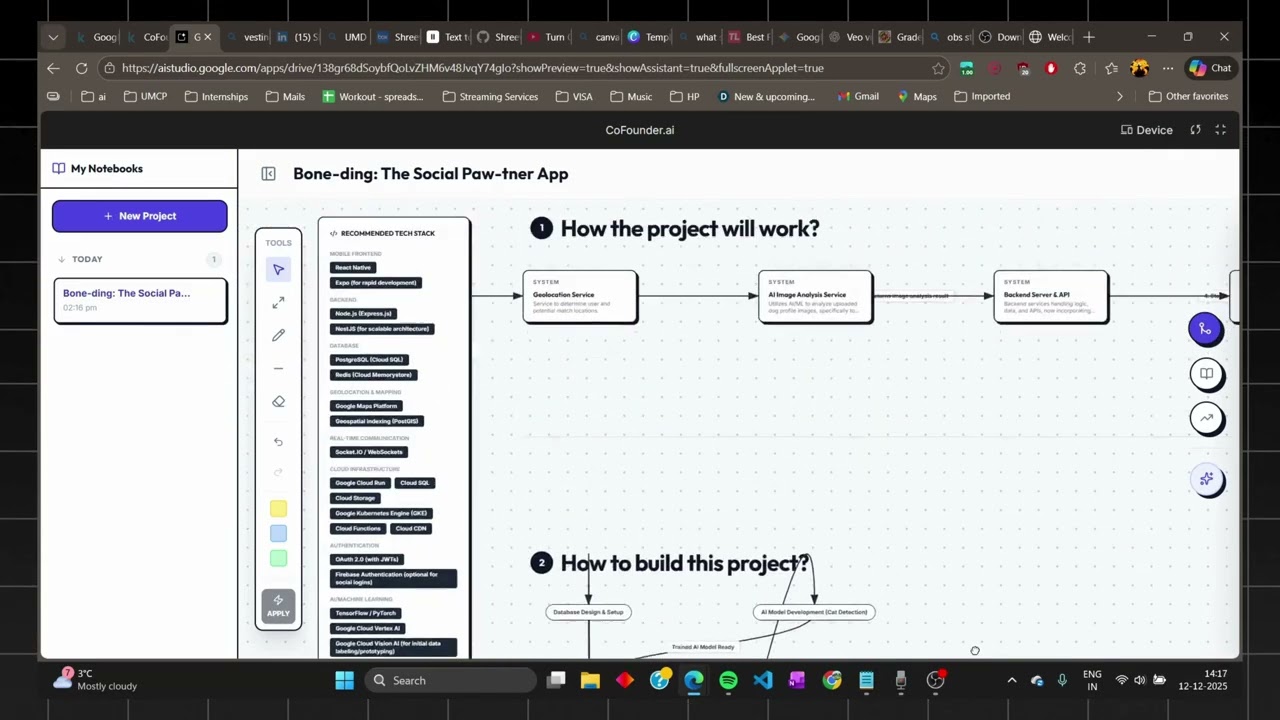Open Other favorites folder
The width and height of the screenshot is (1280, 720).
(x=1188, y=97)
